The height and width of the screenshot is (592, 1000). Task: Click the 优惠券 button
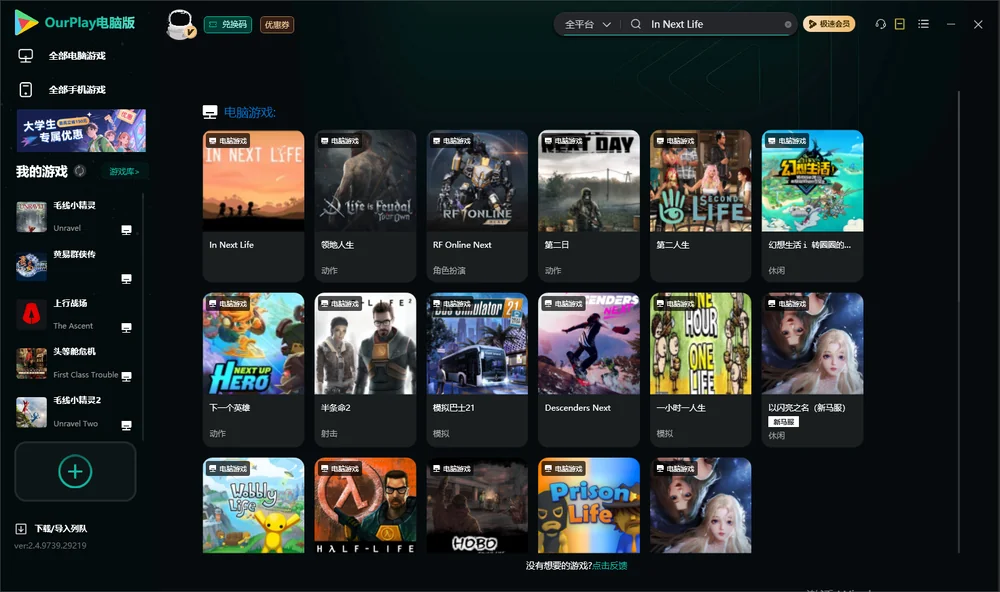pos(277,25)
